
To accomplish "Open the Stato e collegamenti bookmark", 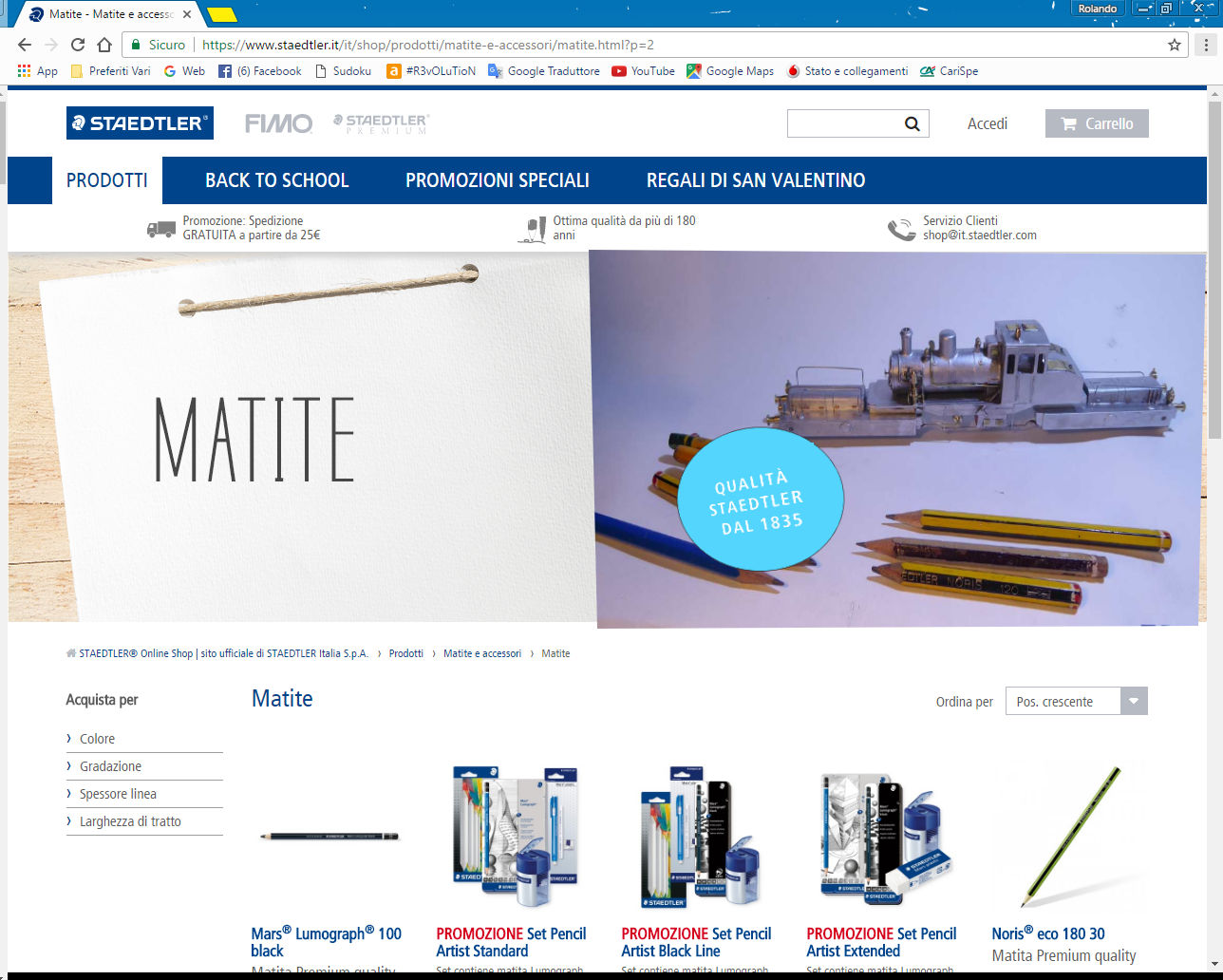I will pyautogui.click(x=847, y=71).
